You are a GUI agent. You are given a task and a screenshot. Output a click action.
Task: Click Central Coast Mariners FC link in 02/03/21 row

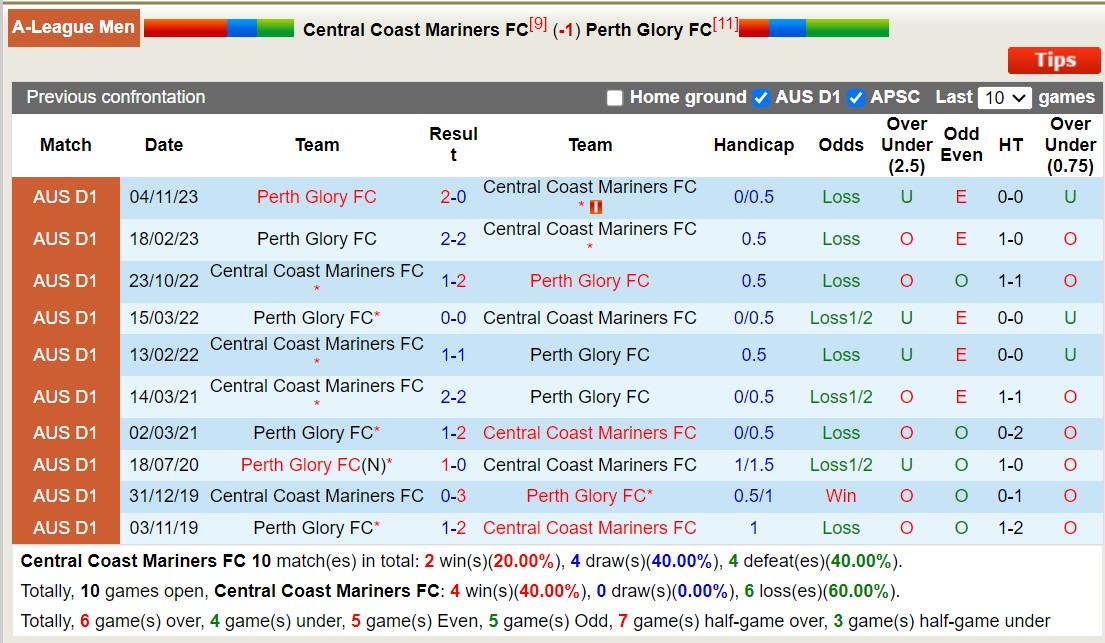coord(589,433)
